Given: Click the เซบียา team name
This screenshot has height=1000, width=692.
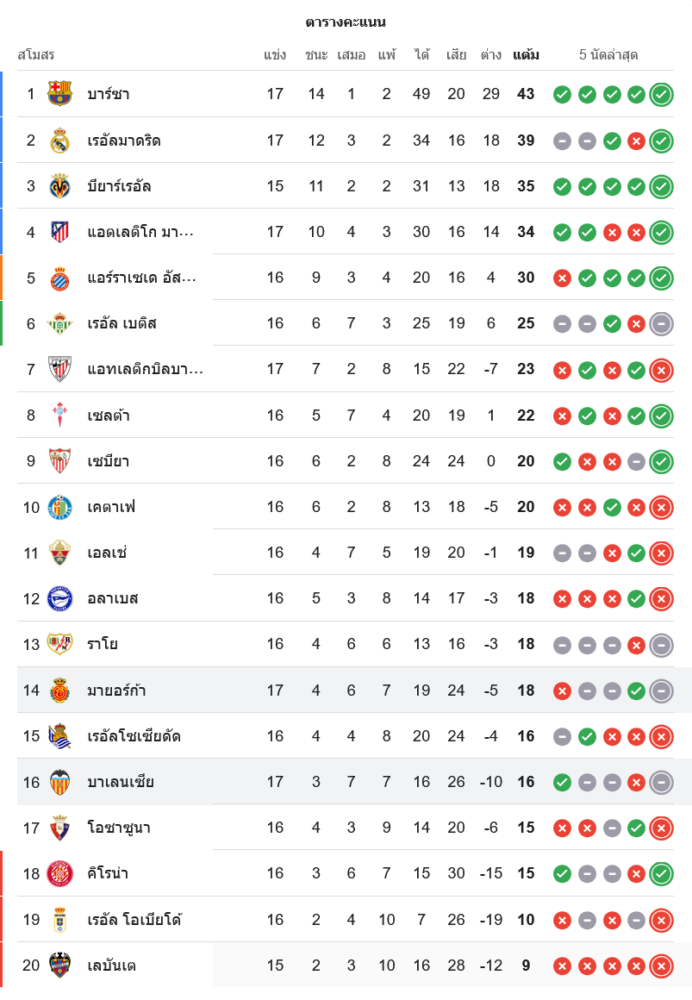Looking at the screenshot, I should click(108, 461).
